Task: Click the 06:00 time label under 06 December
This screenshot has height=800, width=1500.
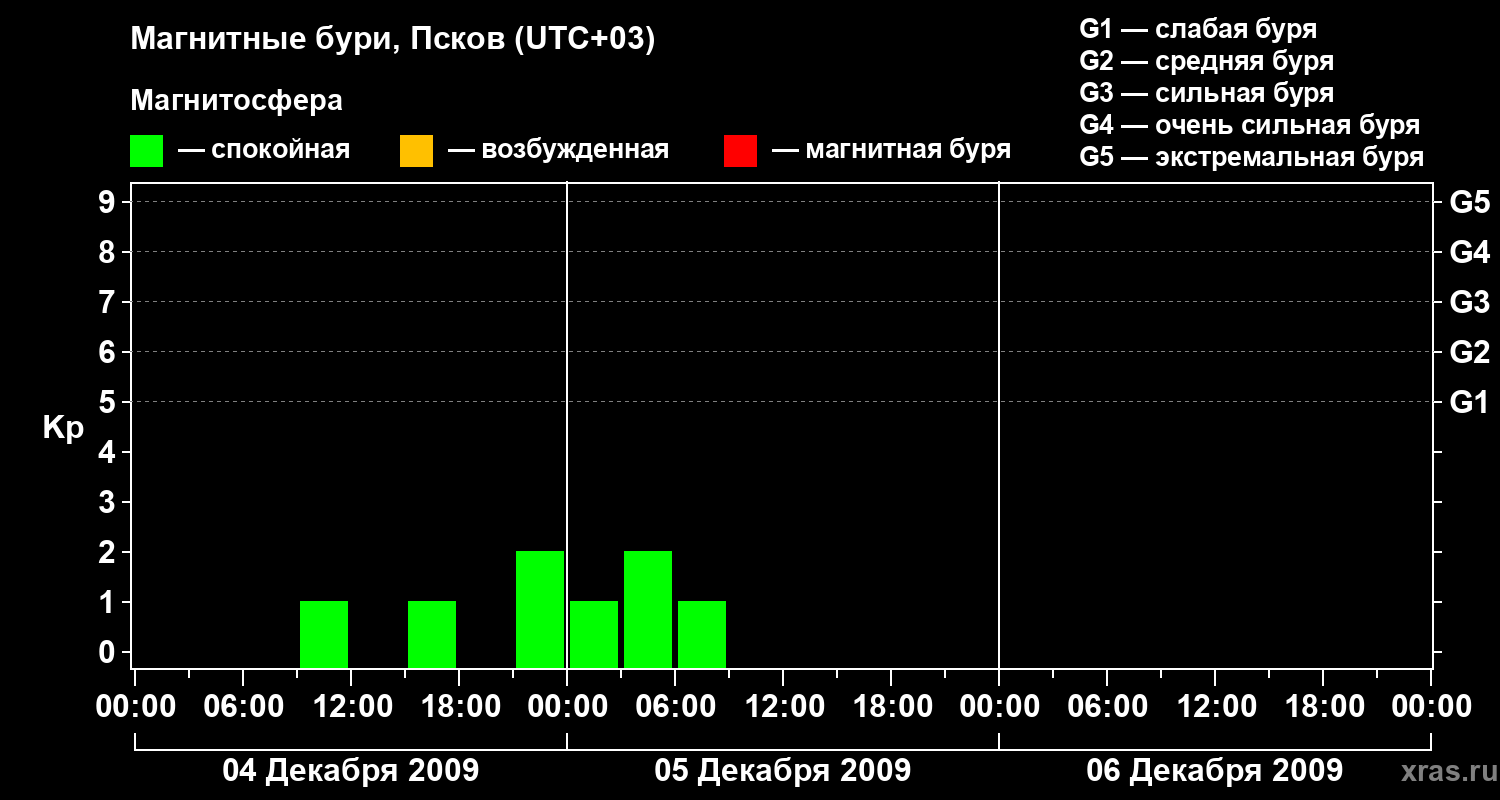Action: click(1107, 707)
